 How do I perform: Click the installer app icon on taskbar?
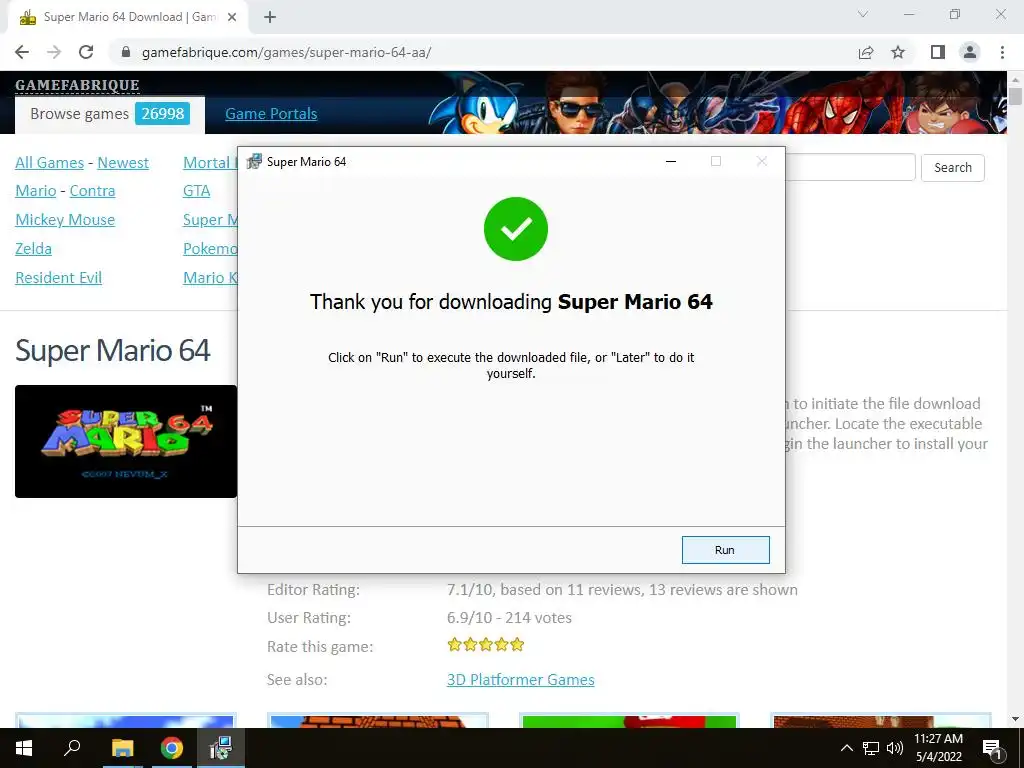[x=221, y=748]
